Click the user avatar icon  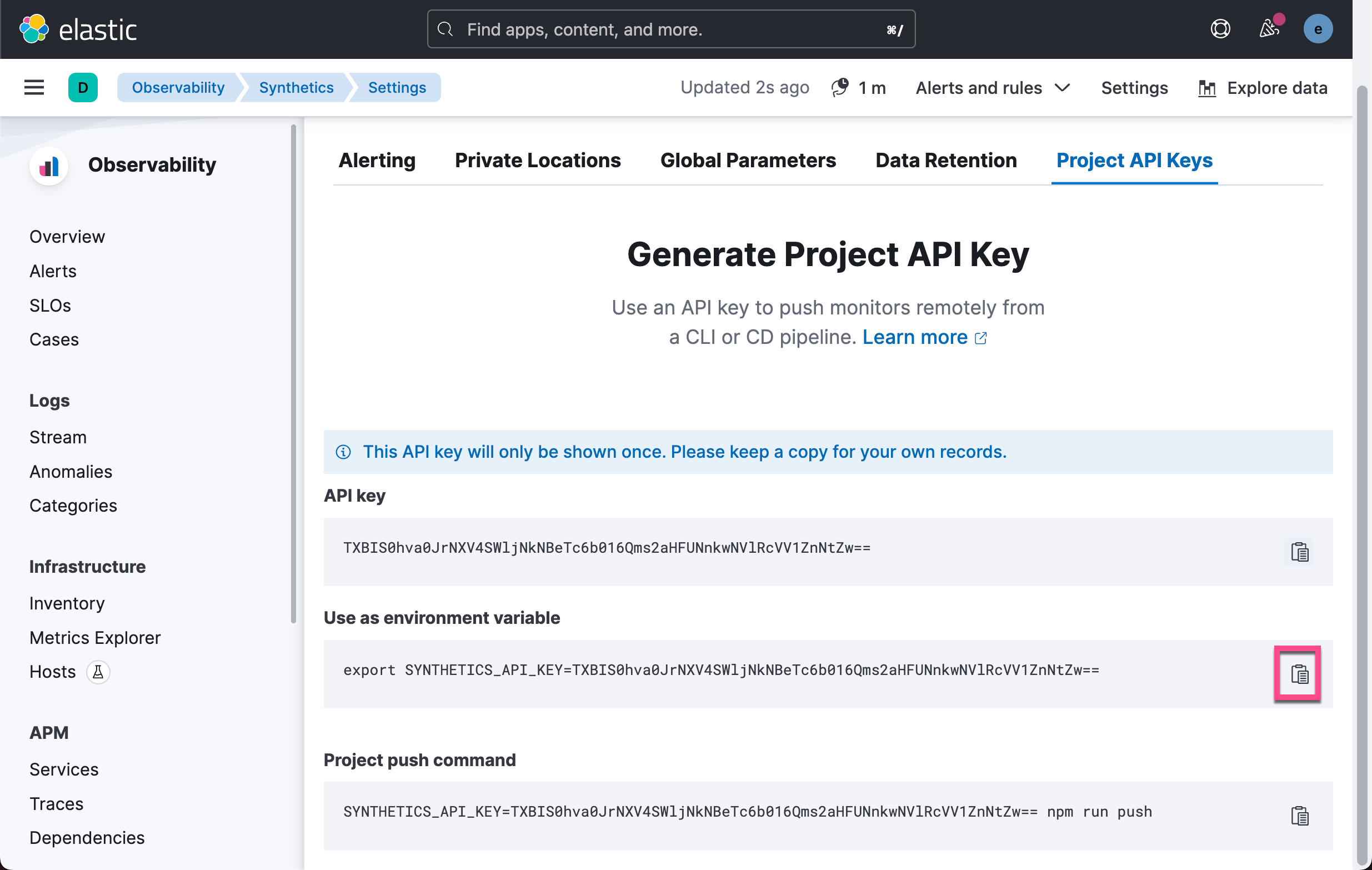(1318, 29)
